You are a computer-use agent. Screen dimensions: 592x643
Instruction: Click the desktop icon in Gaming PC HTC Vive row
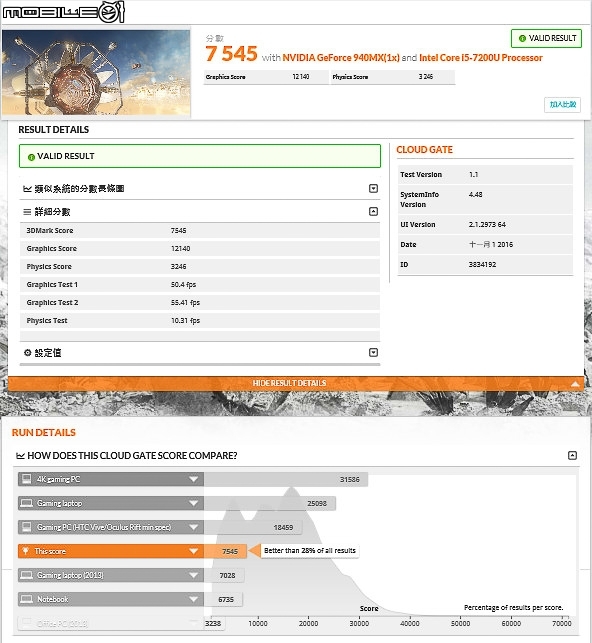[x=27, y=527]
